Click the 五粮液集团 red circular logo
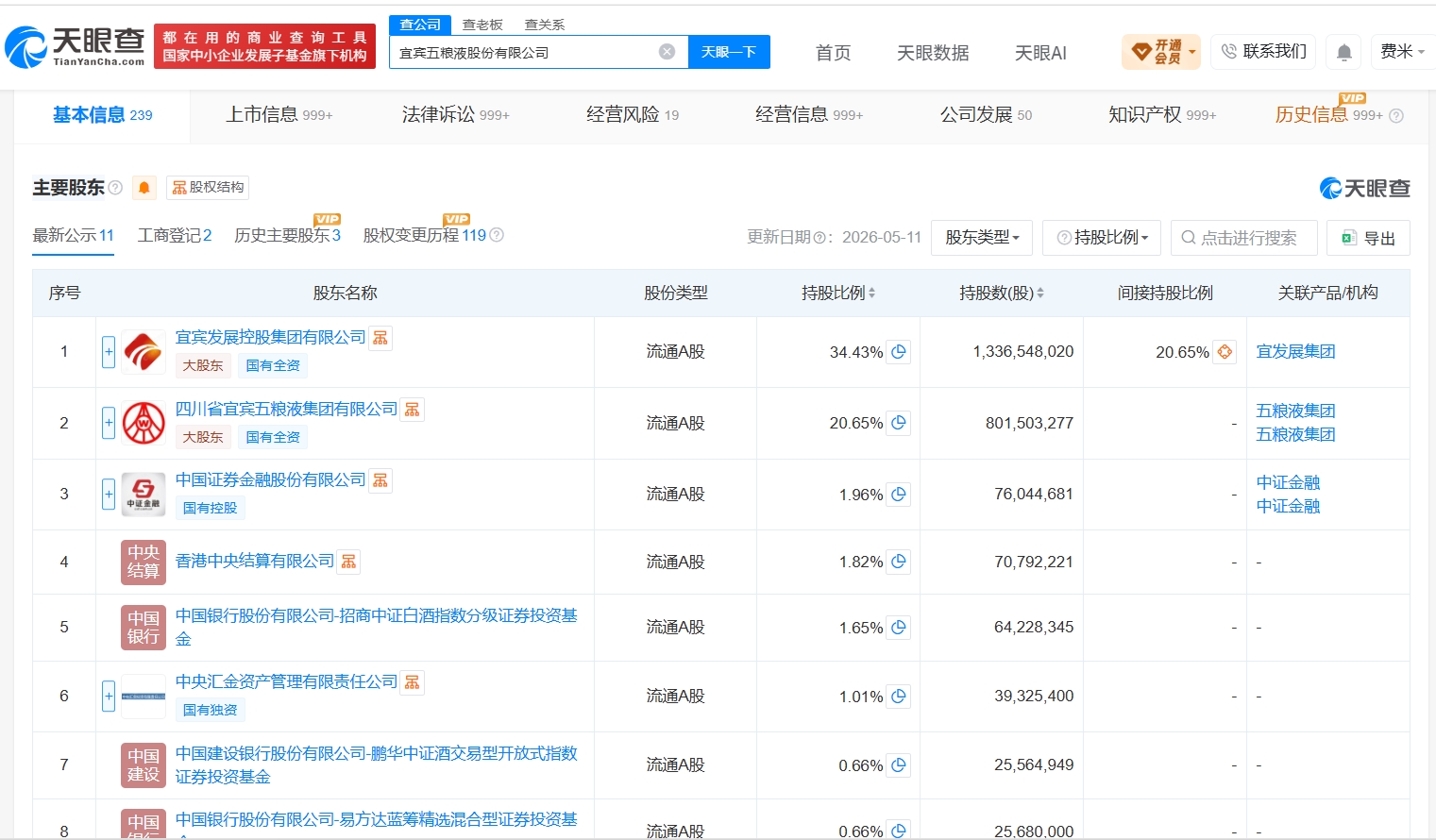This screenshot has height=840, width=1436. 144,423
